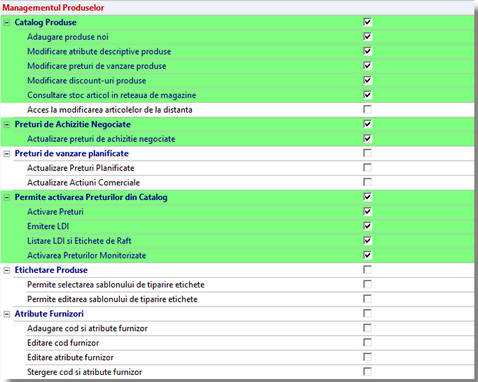
Task: Collapse the Atribute Furnizori group
Action: (x=7, y=314)
